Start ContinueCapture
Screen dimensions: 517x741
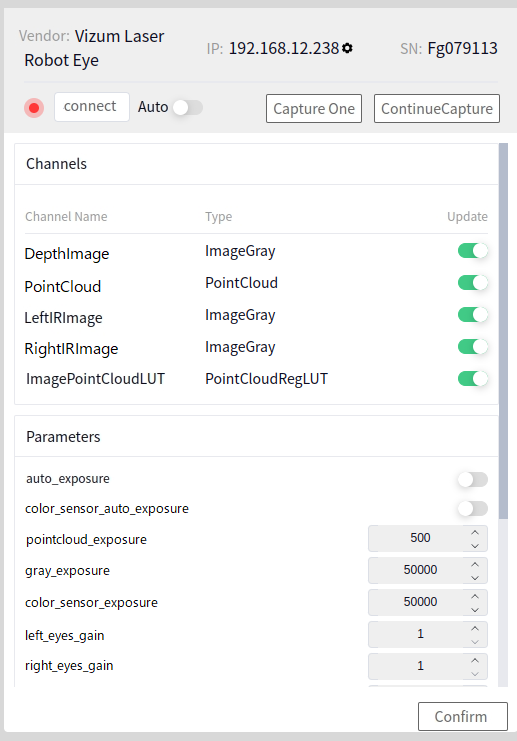437,109
